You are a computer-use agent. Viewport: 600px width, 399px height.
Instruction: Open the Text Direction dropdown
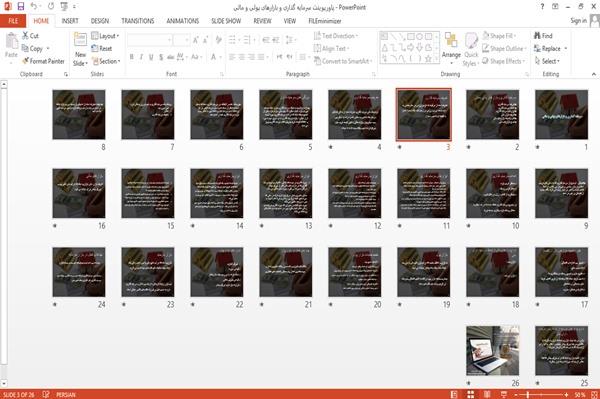coord(336,36)
